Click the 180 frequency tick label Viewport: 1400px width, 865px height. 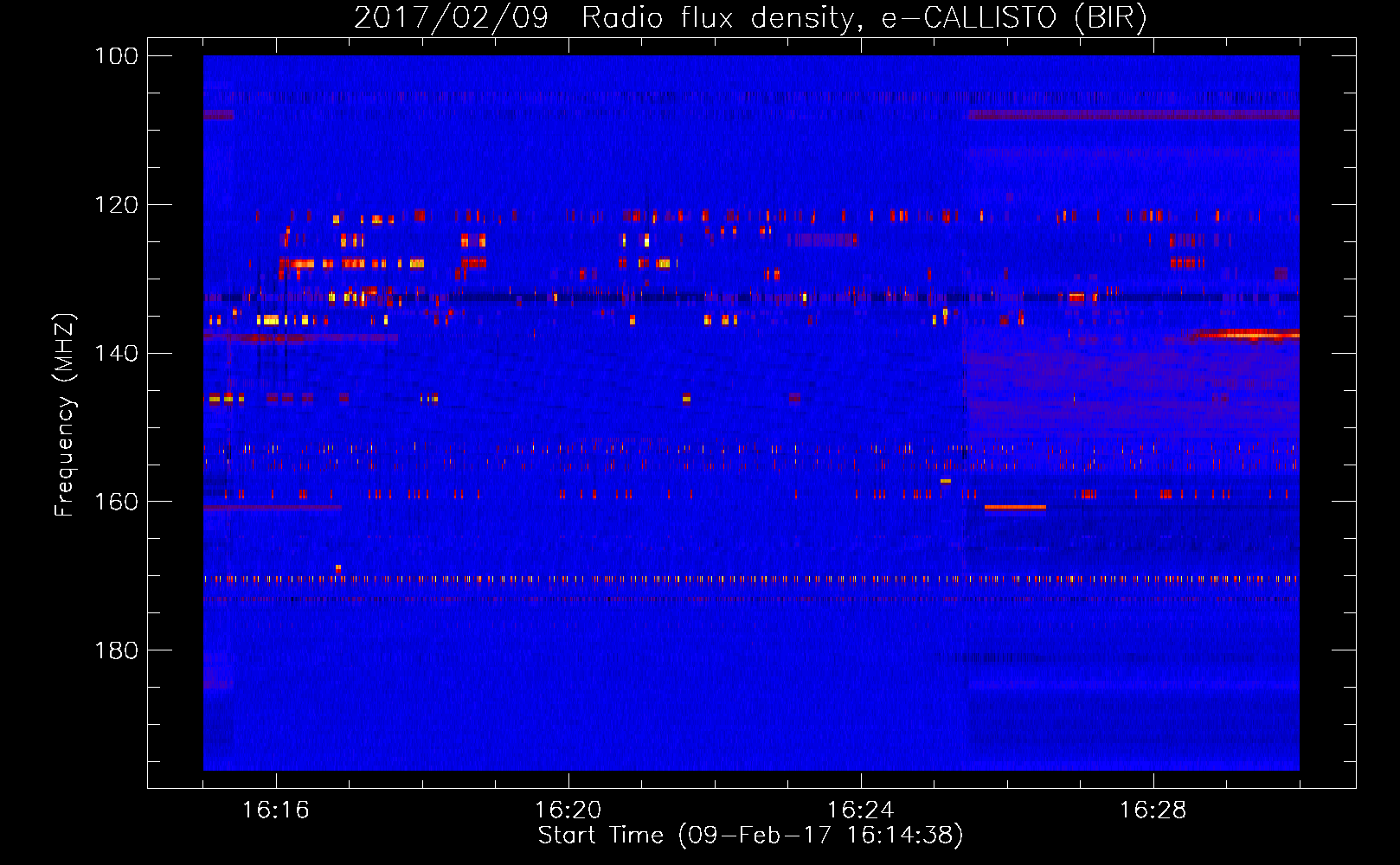click(116, 650)
